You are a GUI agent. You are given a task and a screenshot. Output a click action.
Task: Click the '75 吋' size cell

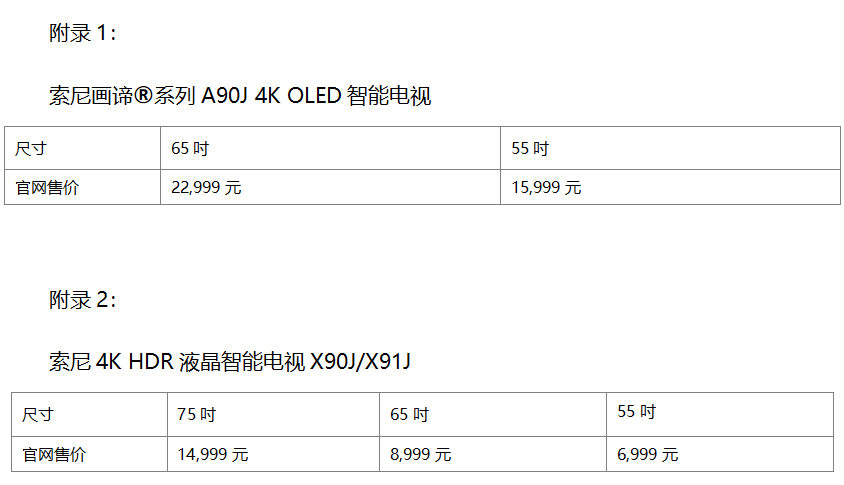pos(197,414)
